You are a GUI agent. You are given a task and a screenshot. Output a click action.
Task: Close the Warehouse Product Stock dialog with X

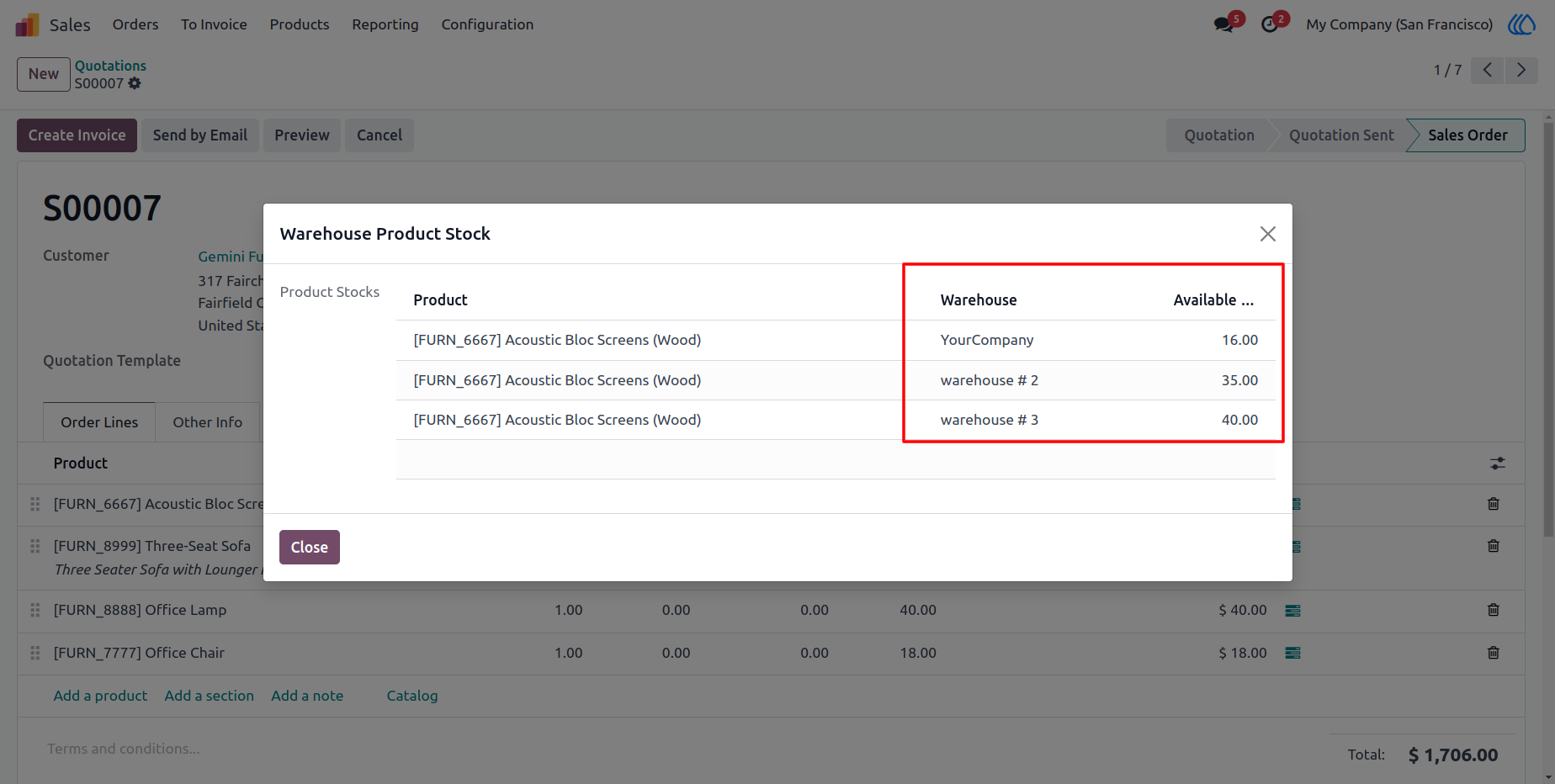pyautogui.click(x=1268, y=234)
